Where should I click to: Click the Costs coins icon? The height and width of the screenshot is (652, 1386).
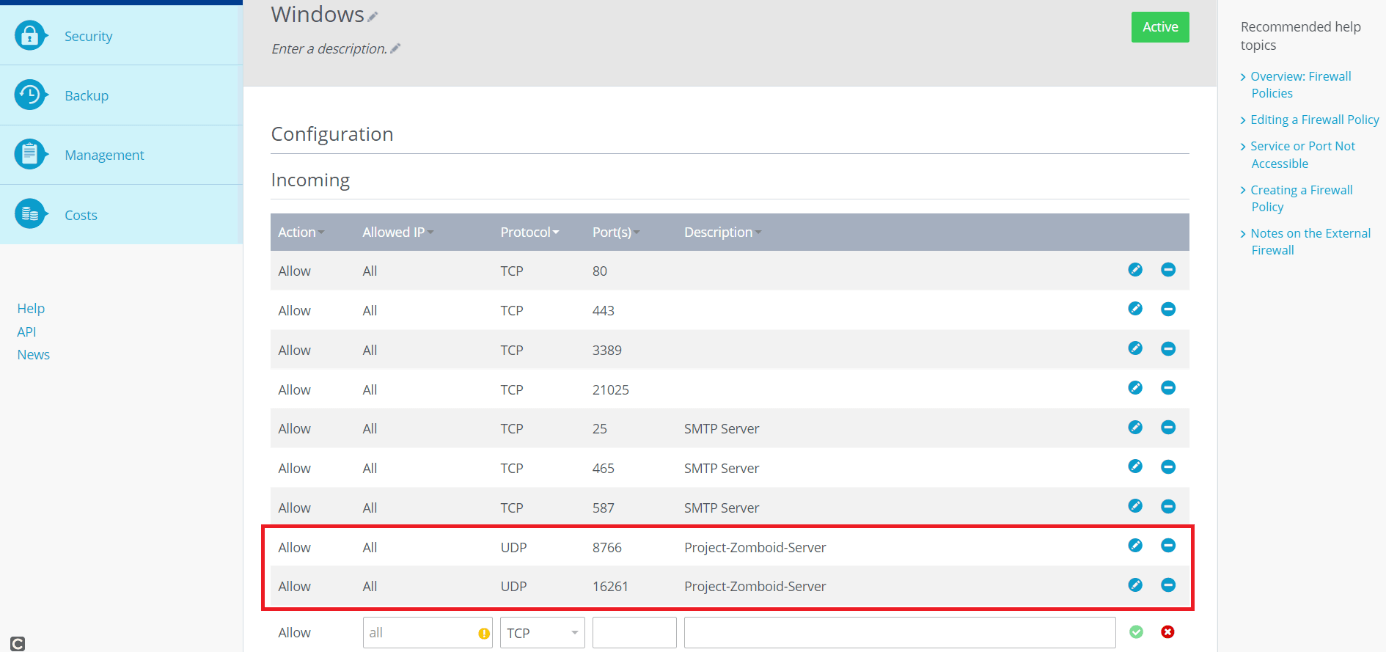coord(31,214)
